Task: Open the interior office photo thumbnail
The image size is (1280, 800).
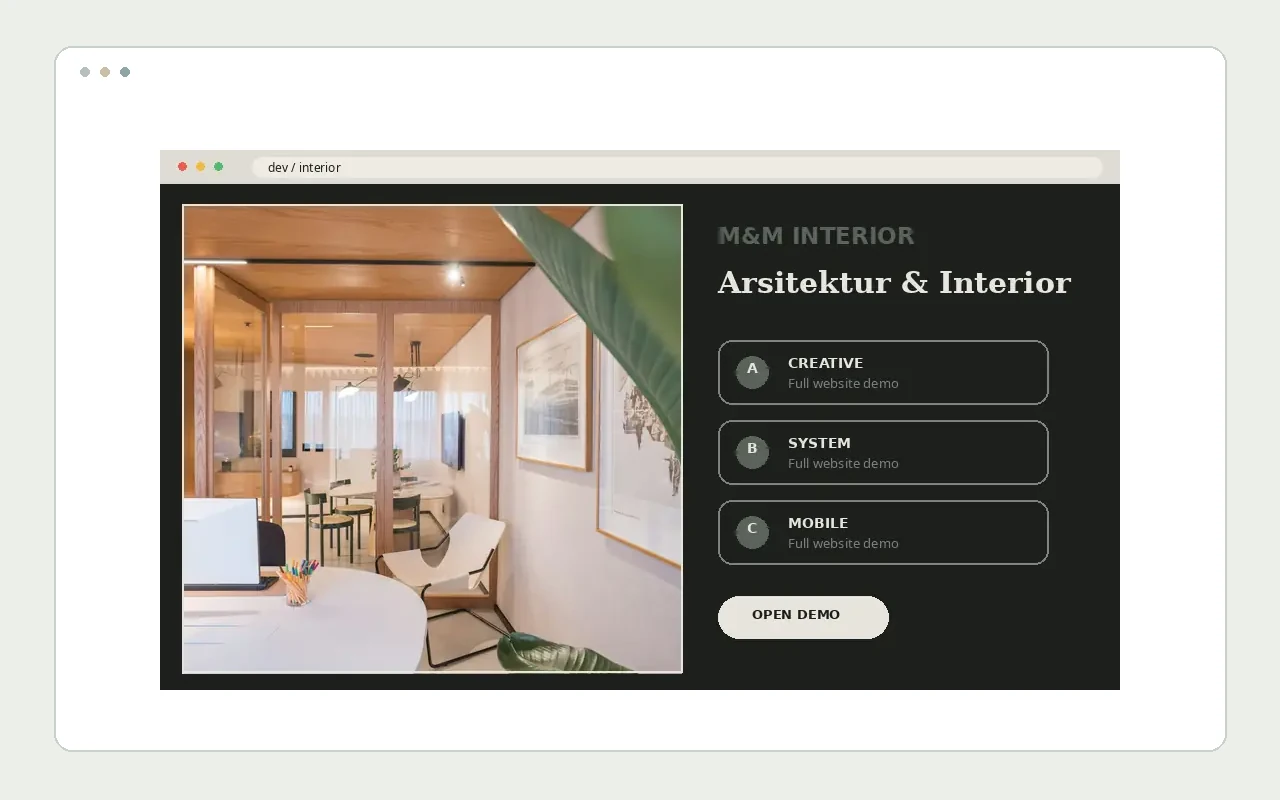Action: click(432, 439)
